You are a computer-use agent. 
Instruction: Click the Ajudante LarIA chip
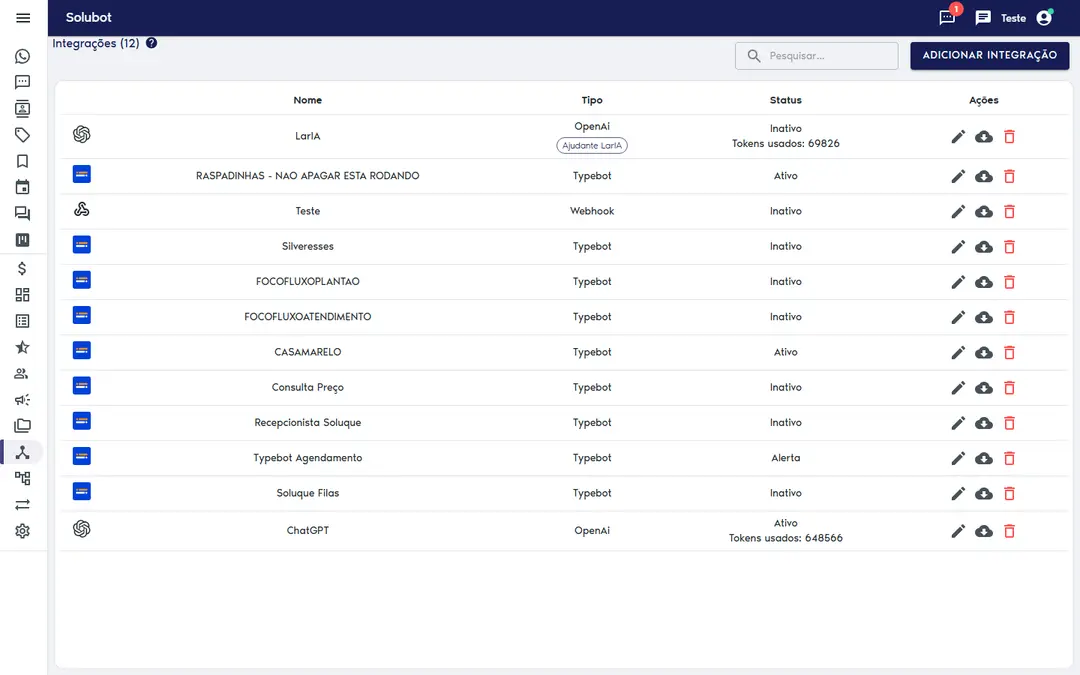pyautogui.click(x=592, y=145)
